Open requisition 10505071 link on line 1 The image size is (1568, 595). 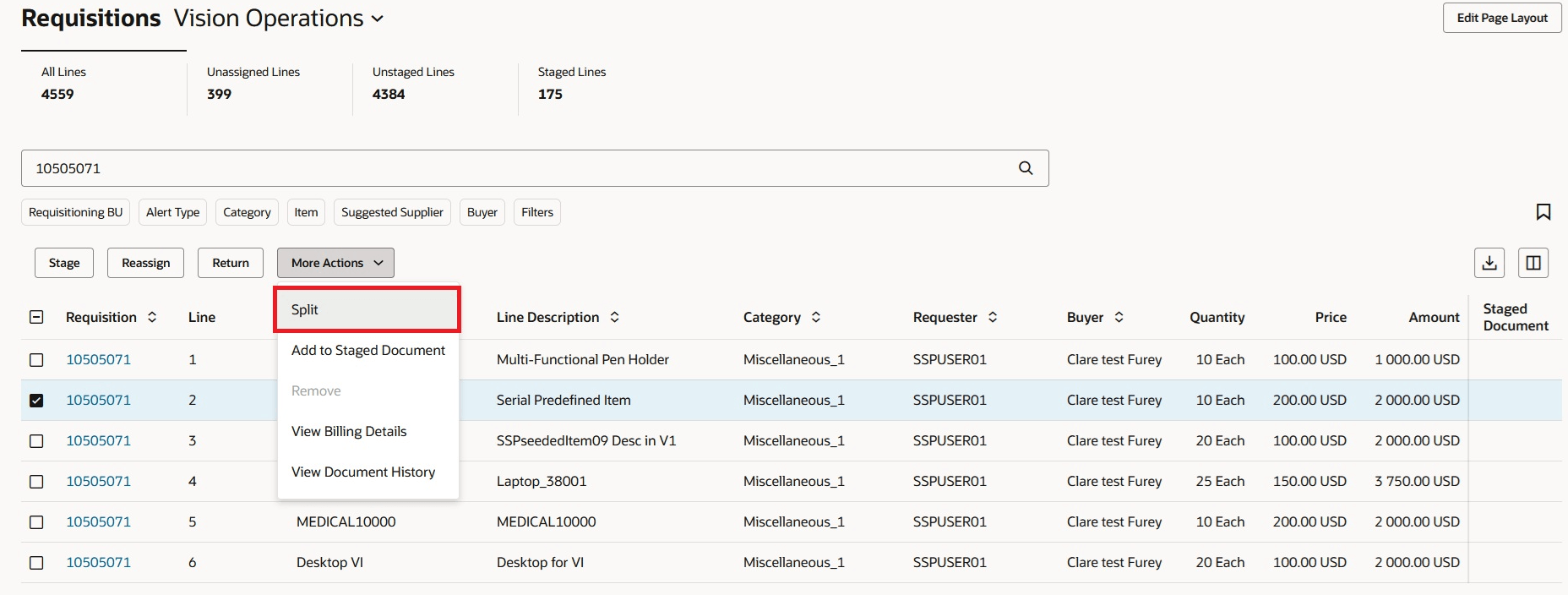pos(99,359)
